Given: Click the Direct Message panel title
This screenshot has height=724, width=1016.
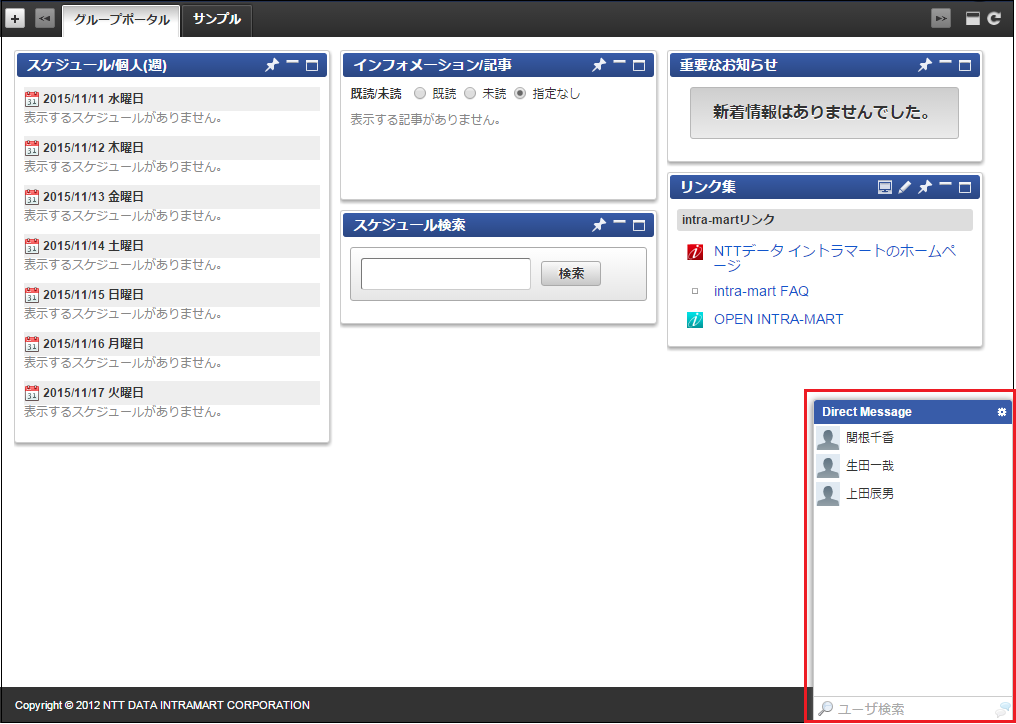Looking at the screenshot, I should (866, 412).
